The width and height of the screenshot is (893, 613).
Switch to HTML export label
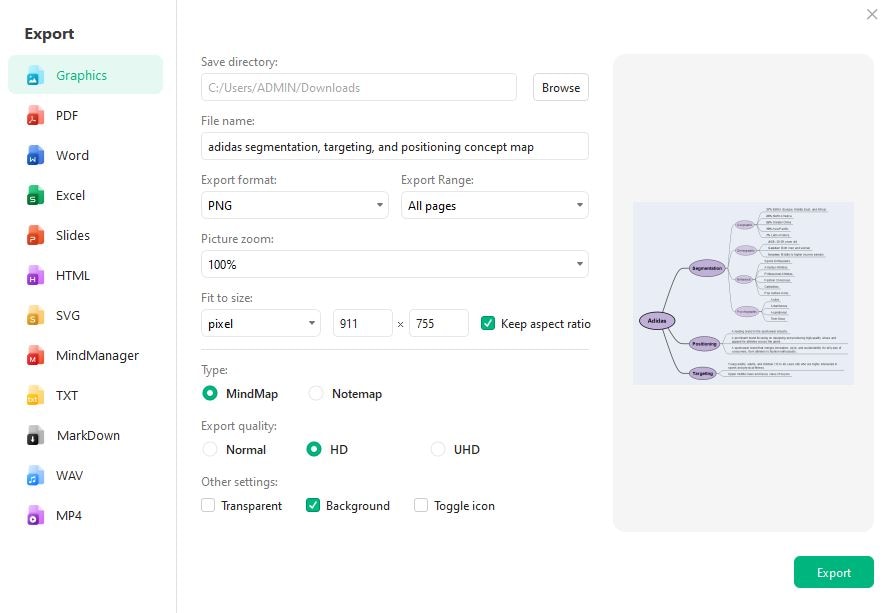coord(73,276)
